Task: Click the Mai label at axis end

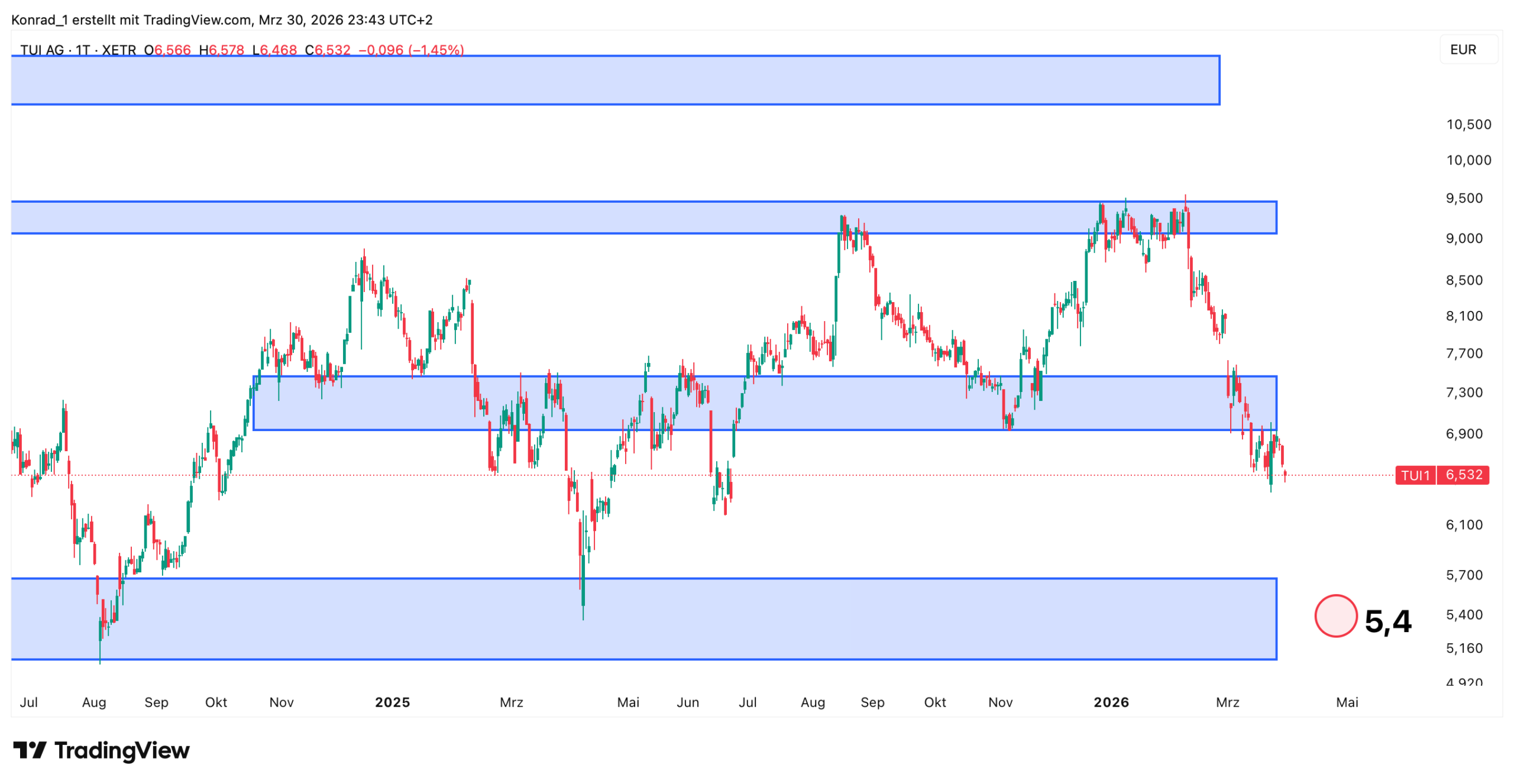Action: 1347,702
